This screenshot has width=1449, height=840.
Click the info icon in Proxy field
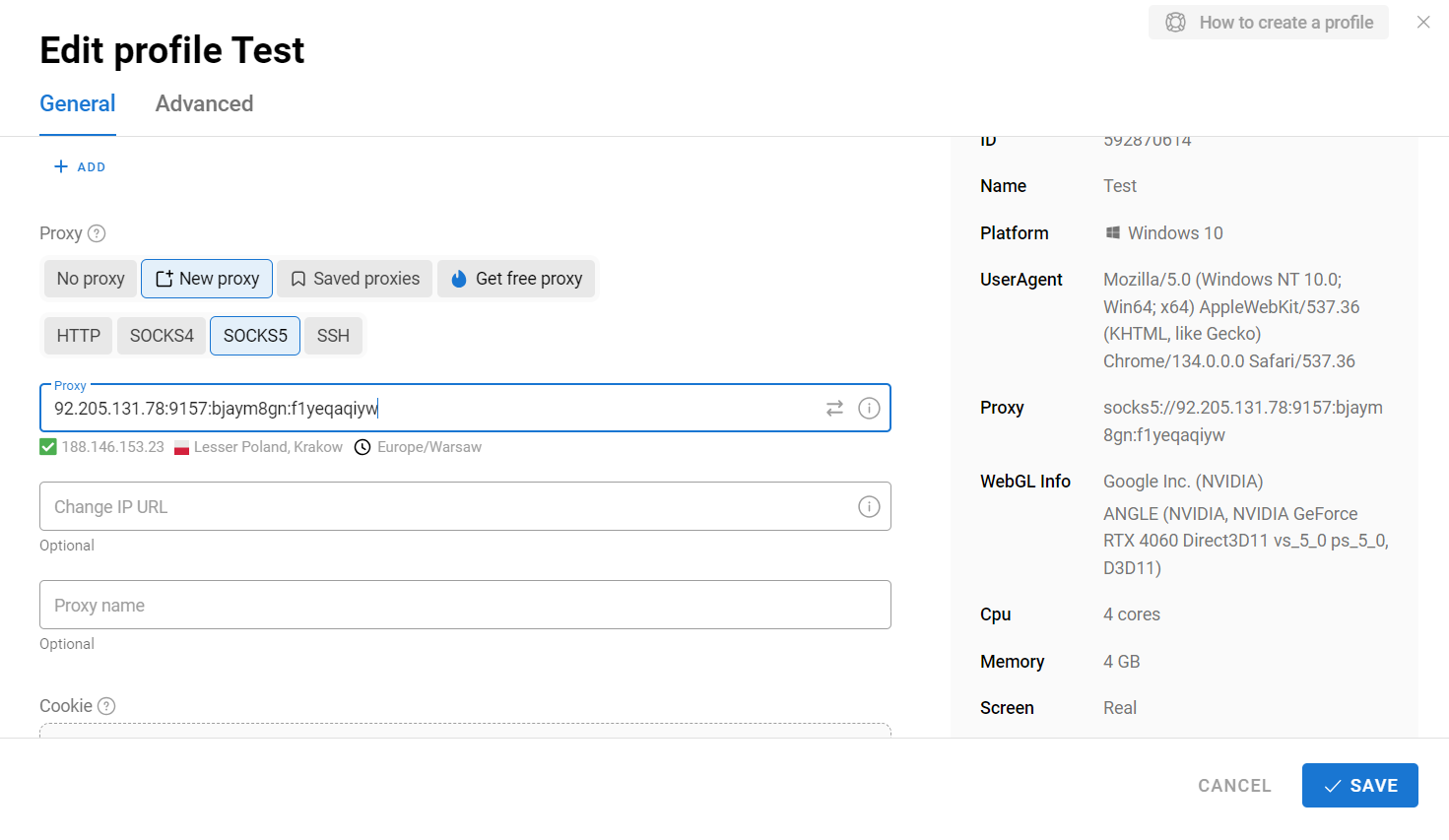[869, 408]
